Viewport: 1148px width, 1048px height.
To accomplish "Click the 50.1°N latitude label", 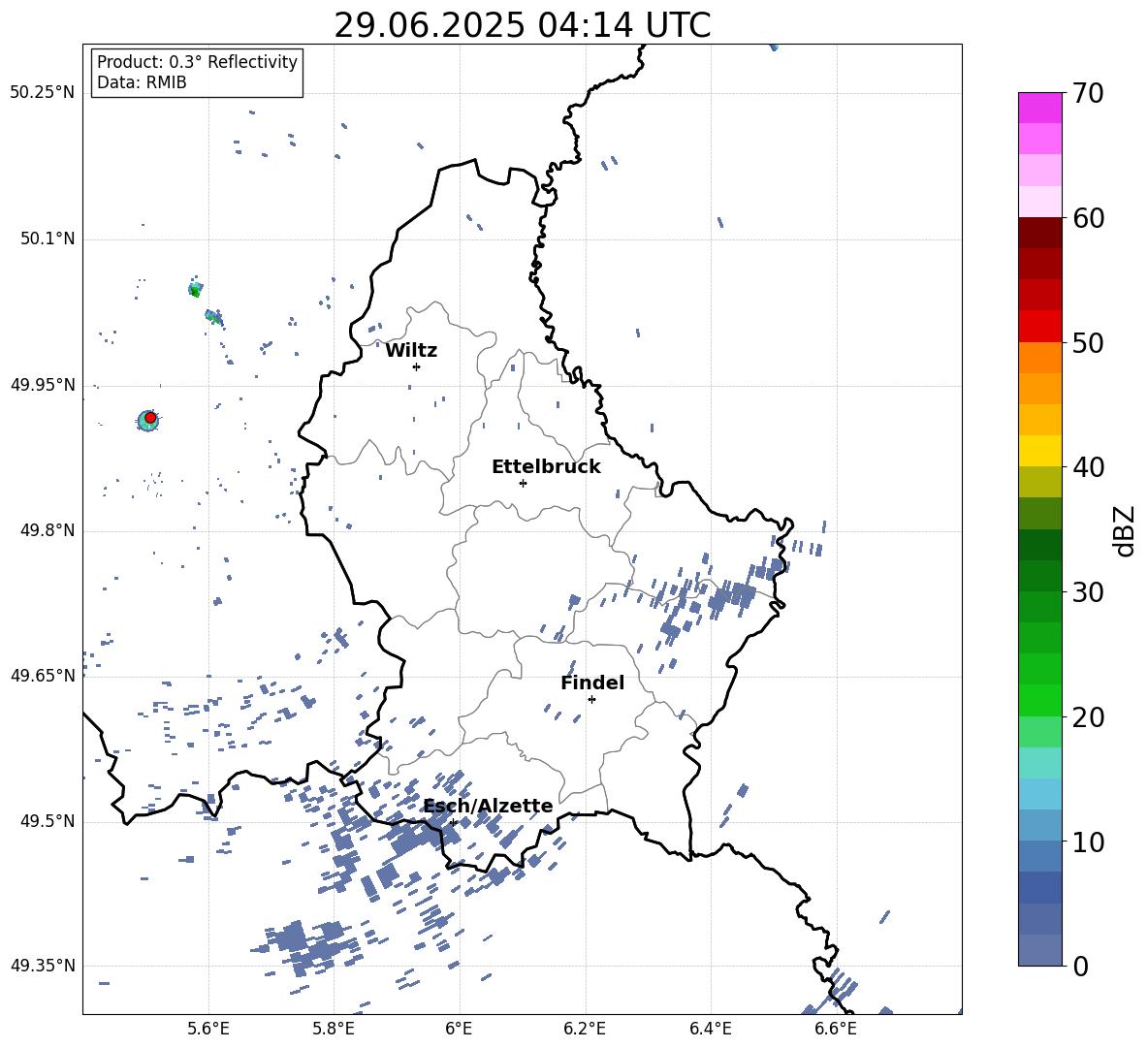I will tap(48, 239).
